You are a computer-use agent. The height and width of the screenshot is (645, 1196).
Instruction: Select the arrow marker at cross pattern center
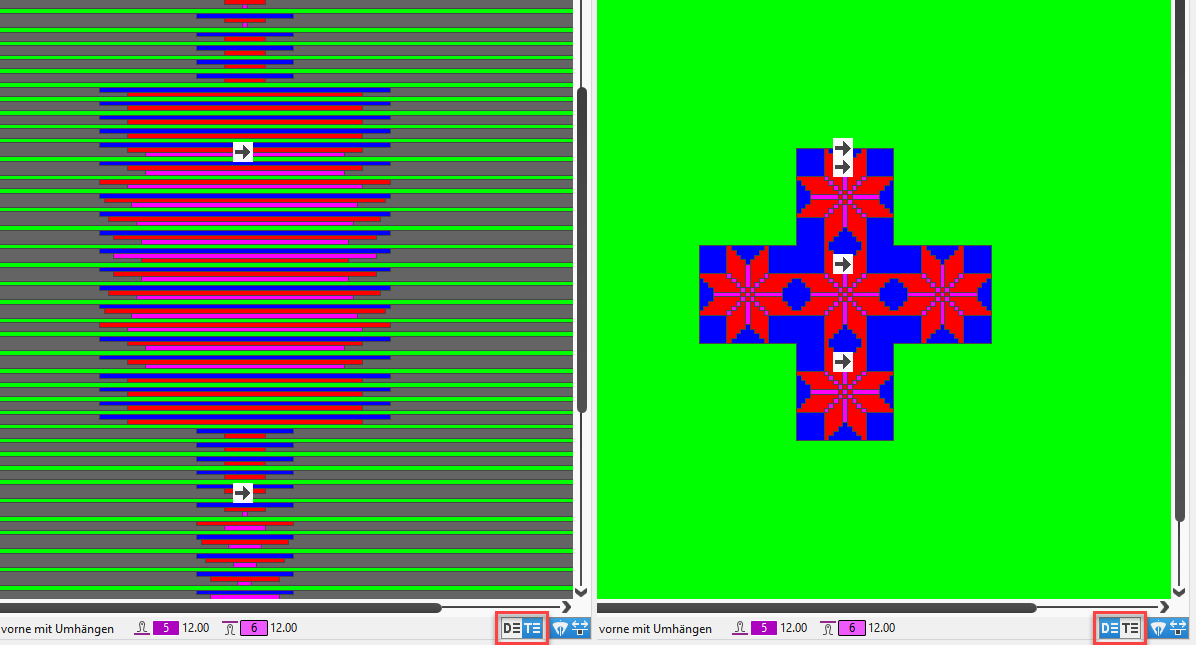coord(843,264)
